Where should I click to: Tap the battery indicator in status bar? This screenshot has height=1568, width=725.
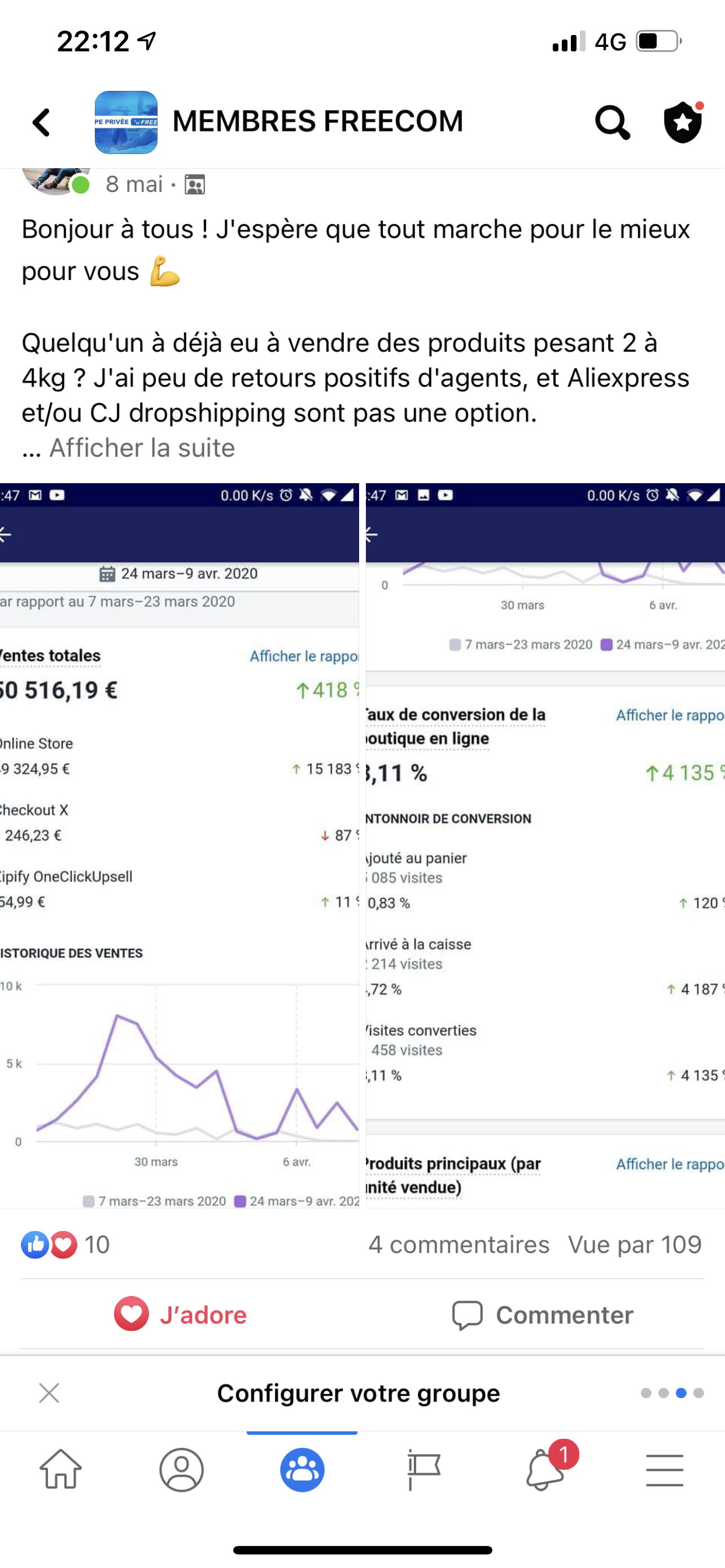click(658, 41)
